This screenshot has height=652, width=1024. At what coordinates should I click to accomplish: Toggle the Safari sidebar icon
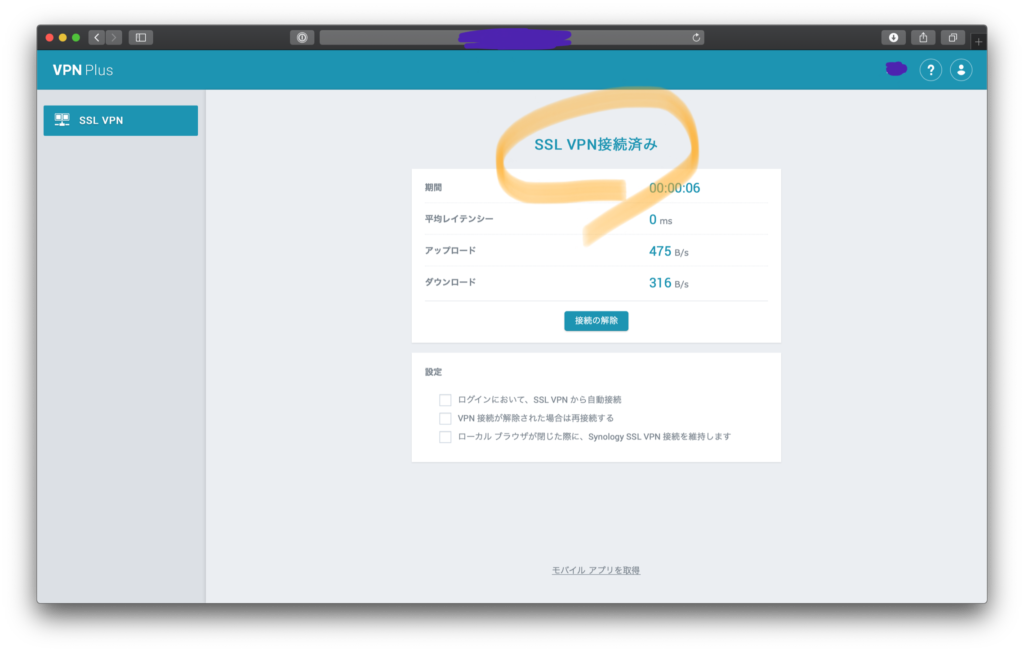click(x=141, y=38)
